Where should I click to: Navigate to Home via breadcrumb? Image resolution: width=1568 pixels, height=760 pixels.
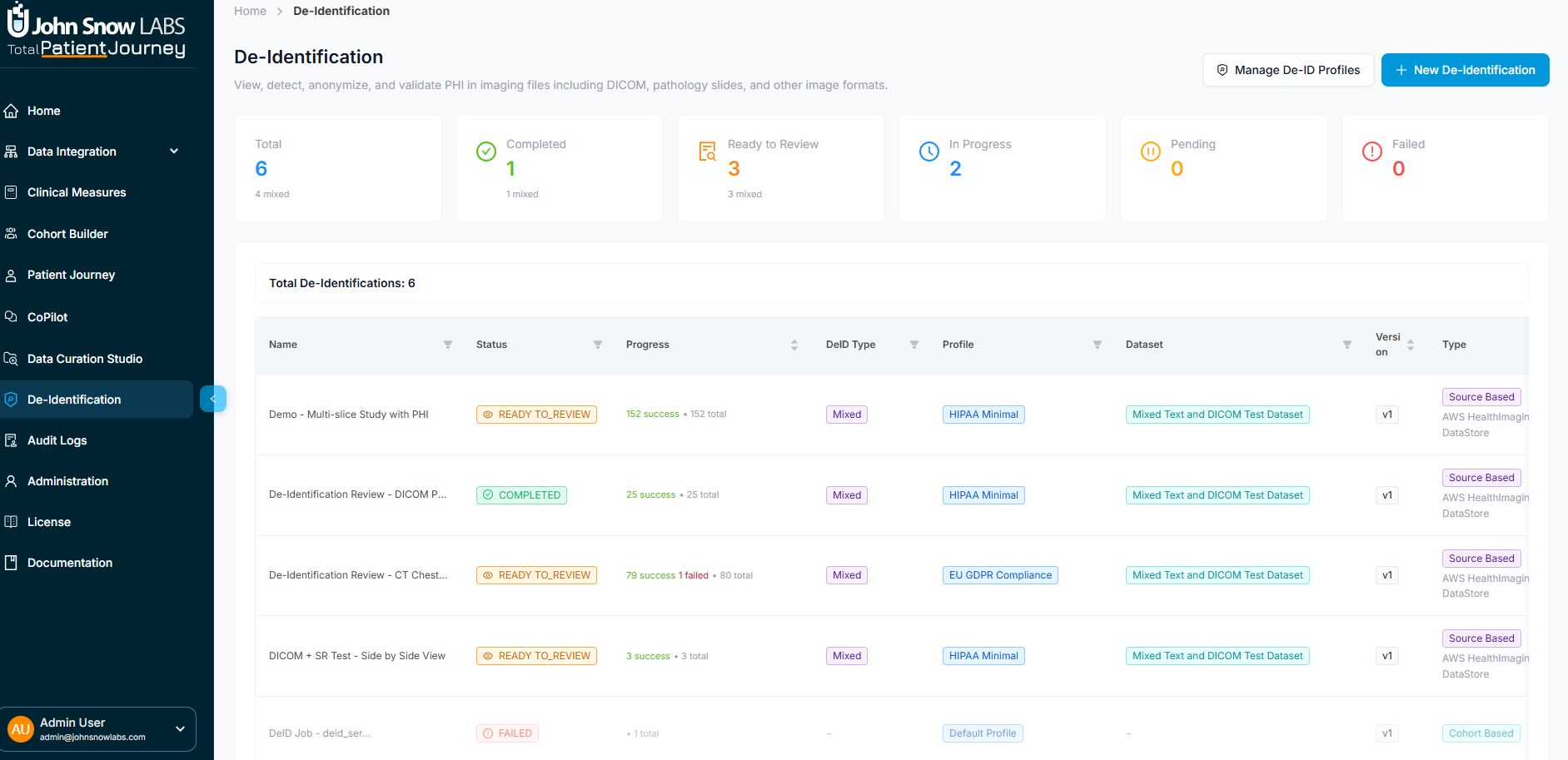click(250, 11)
